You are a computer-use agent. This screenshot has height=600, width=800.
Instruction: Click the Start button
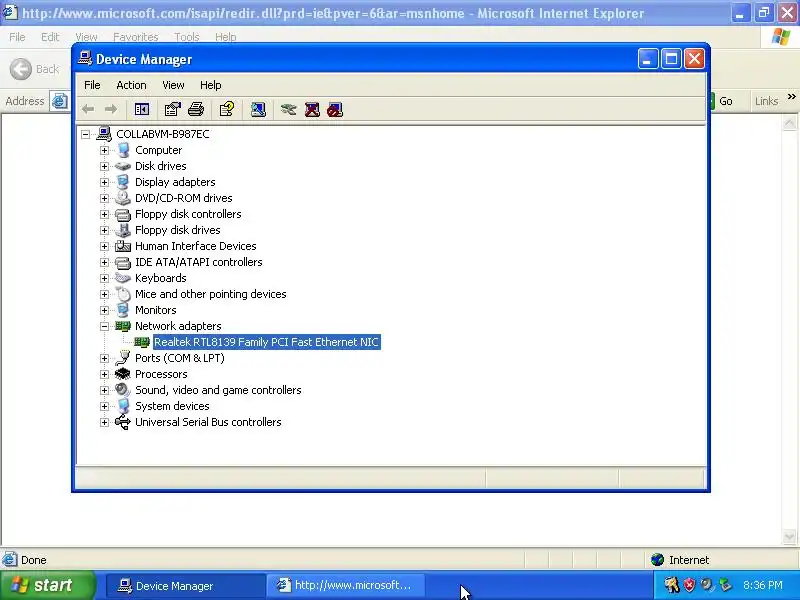[48, 585]
